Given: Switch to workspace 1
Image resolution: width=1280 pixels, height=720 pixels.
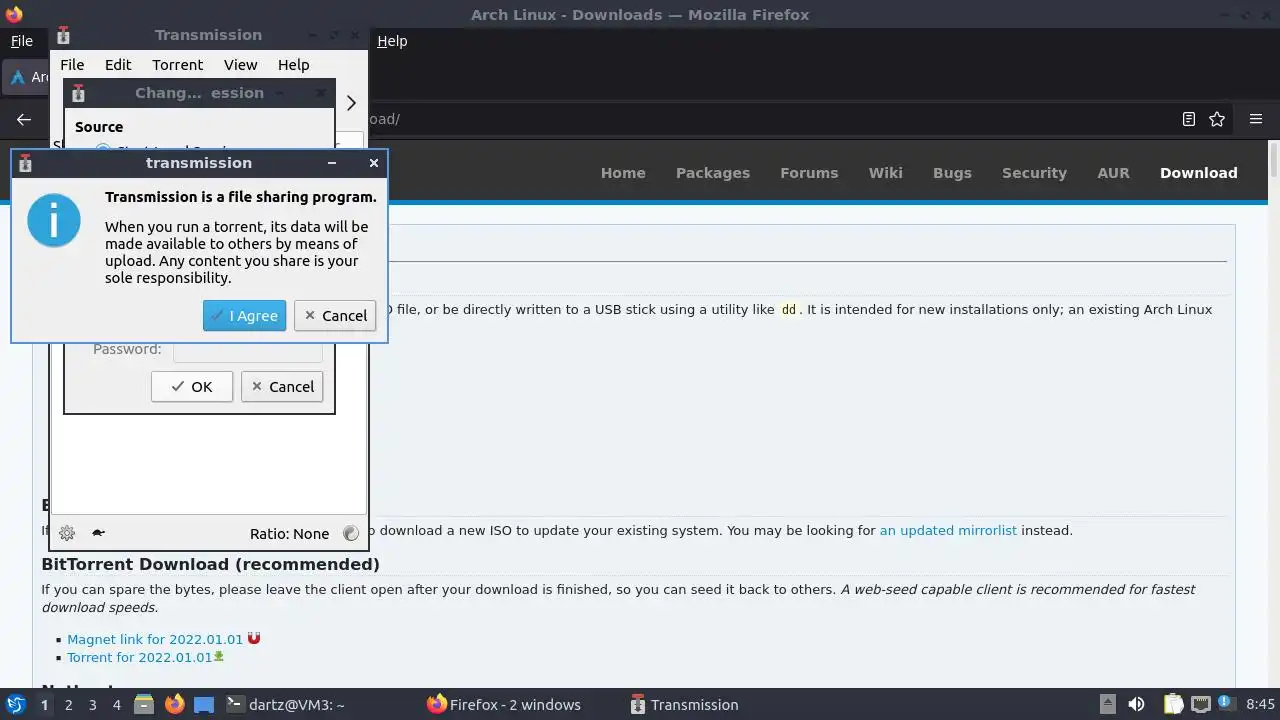Looking at the screenshot, I should pos(44,705).
